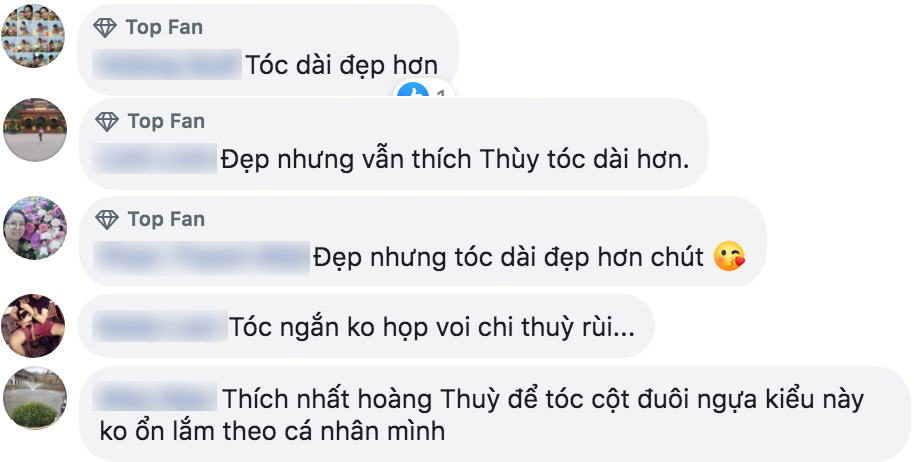Click the blurred name before 'Tóc dài đẹp hơn'

pyautogui.click(x=167, y=65)
